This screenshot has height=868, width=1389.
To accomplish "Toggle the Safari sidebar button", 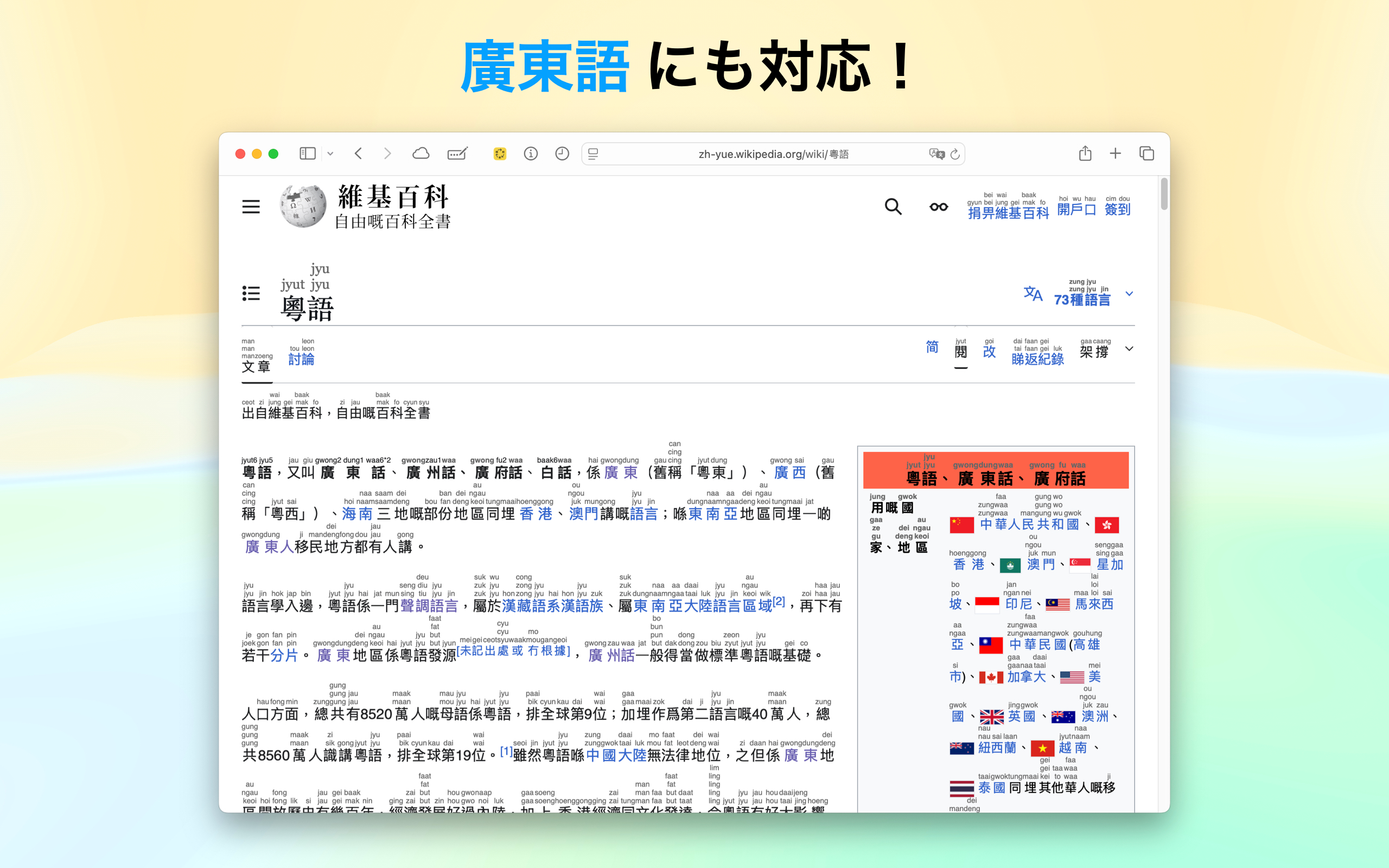I will [308, 154].
